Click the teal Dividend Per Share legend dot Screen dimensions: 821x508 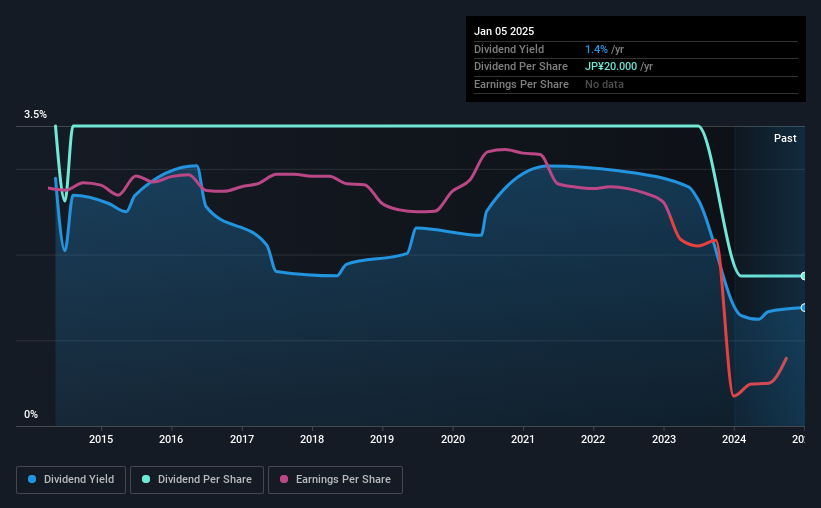pos(146,479)
